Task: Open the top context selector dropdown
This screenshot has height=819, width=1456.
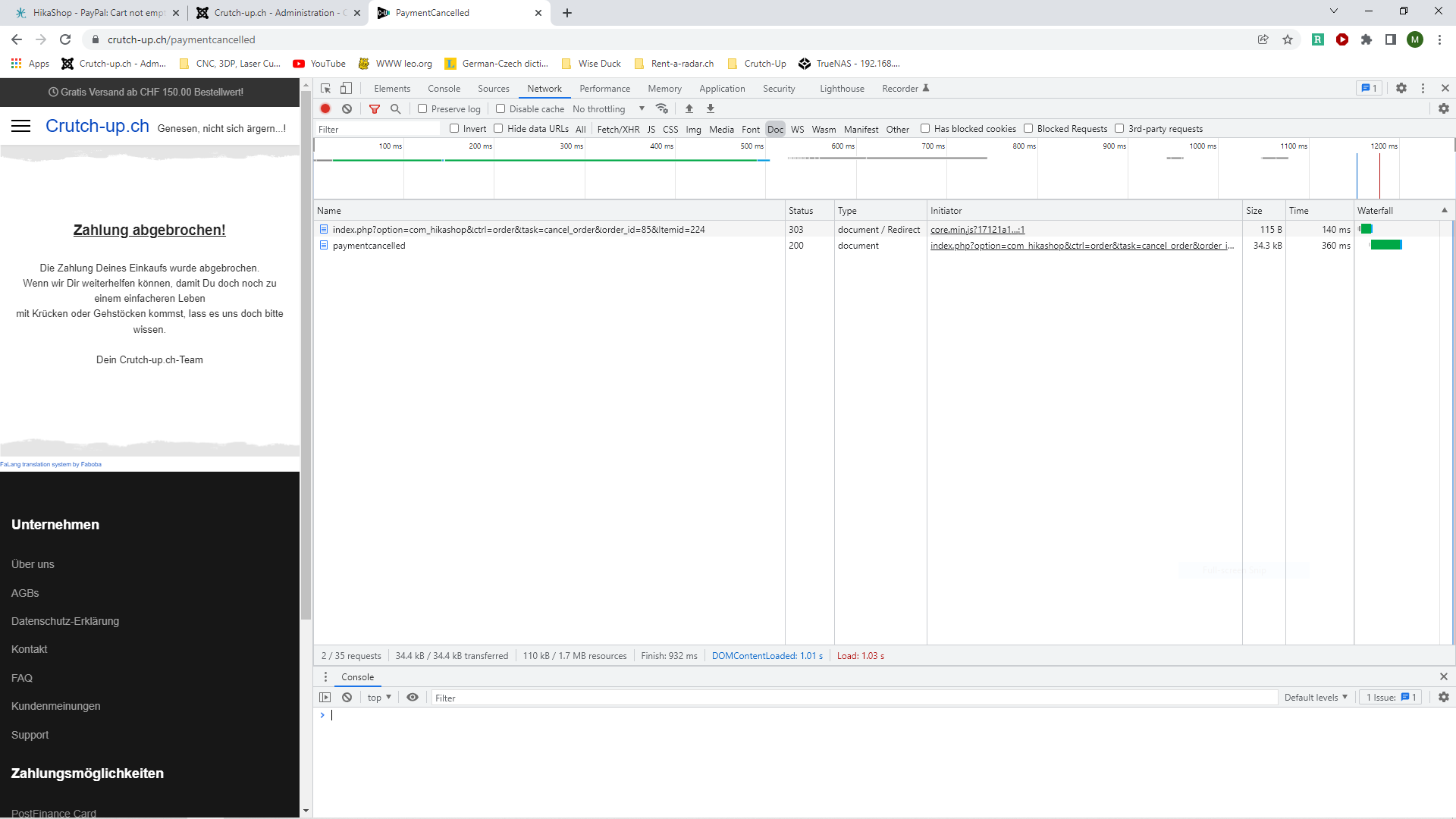Action: 379,698
